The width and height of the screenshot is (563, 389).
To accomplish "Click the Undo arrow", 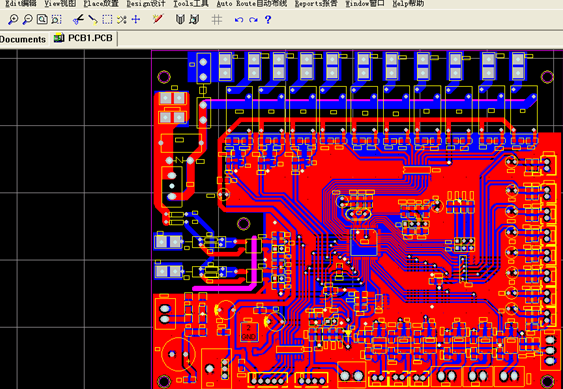I will click(x=239, y=20).
